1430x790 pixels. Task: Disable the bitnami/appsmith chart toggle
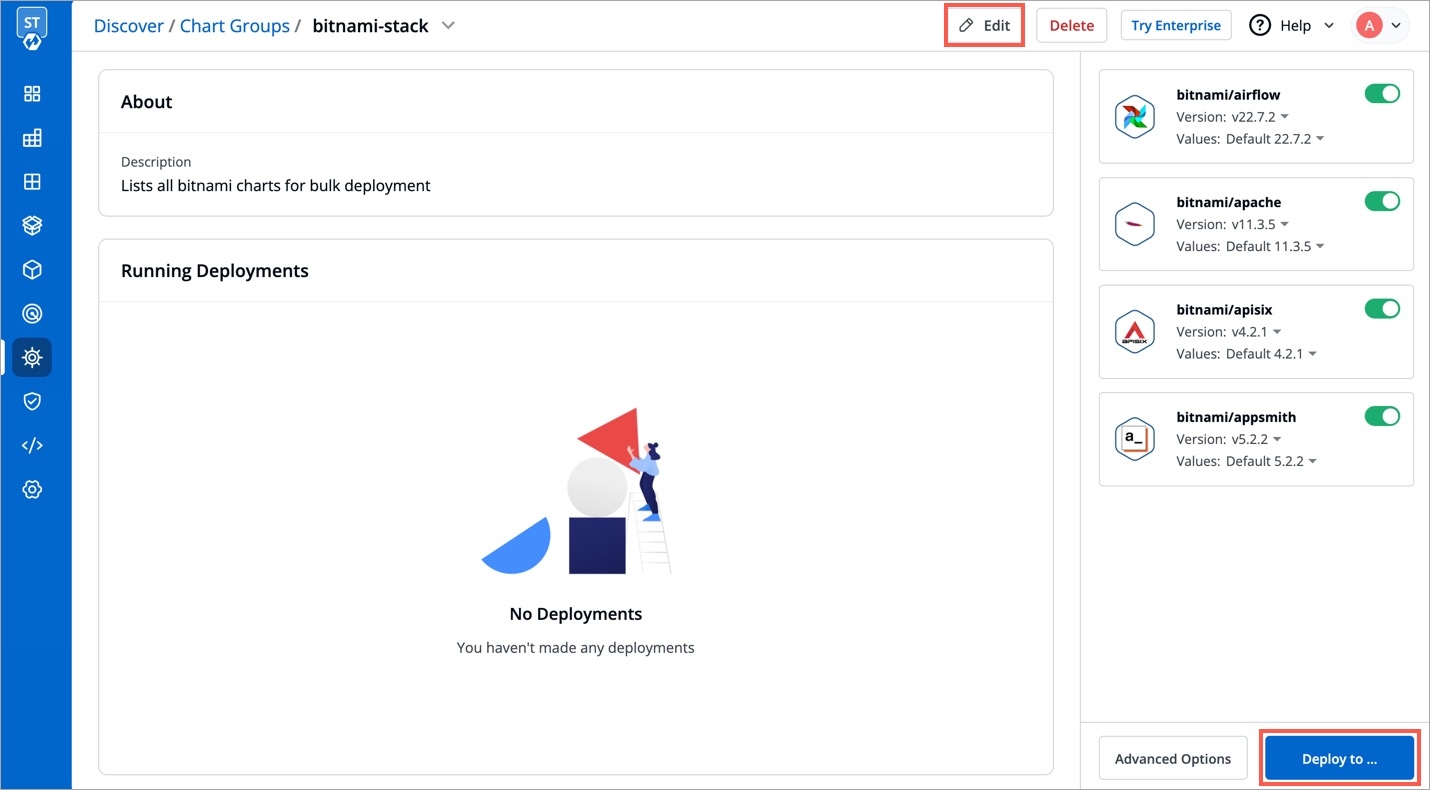tap(1382, 416)
